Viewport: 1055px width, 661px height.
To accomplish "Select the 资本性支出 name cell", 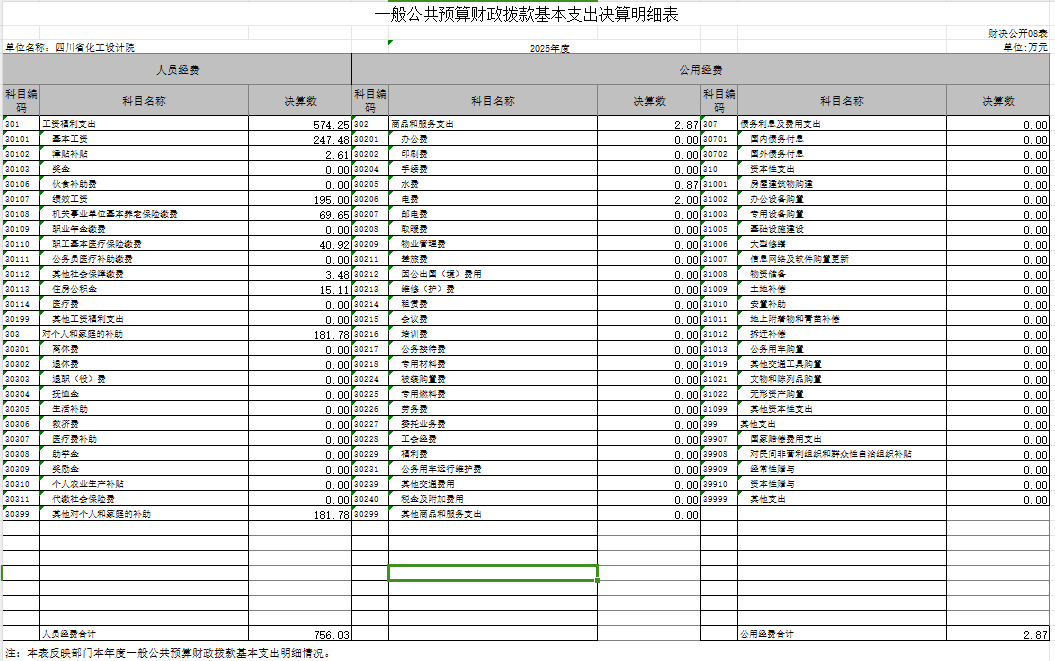I will pos(842,169).
